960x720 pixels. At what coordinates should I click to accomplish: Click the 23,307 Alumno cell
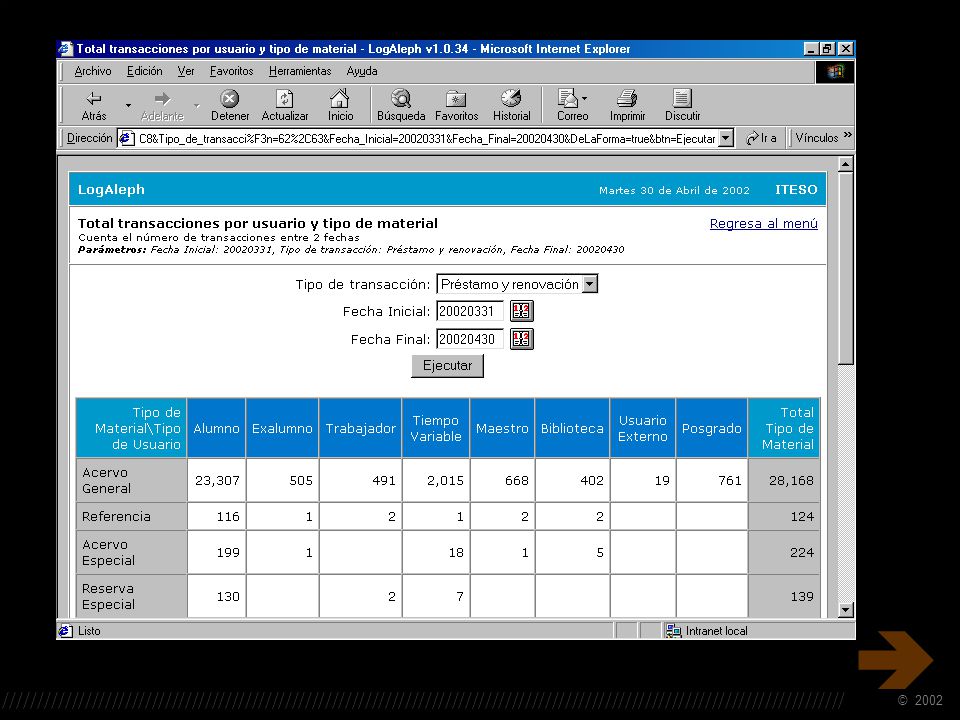tap(216, 481)
